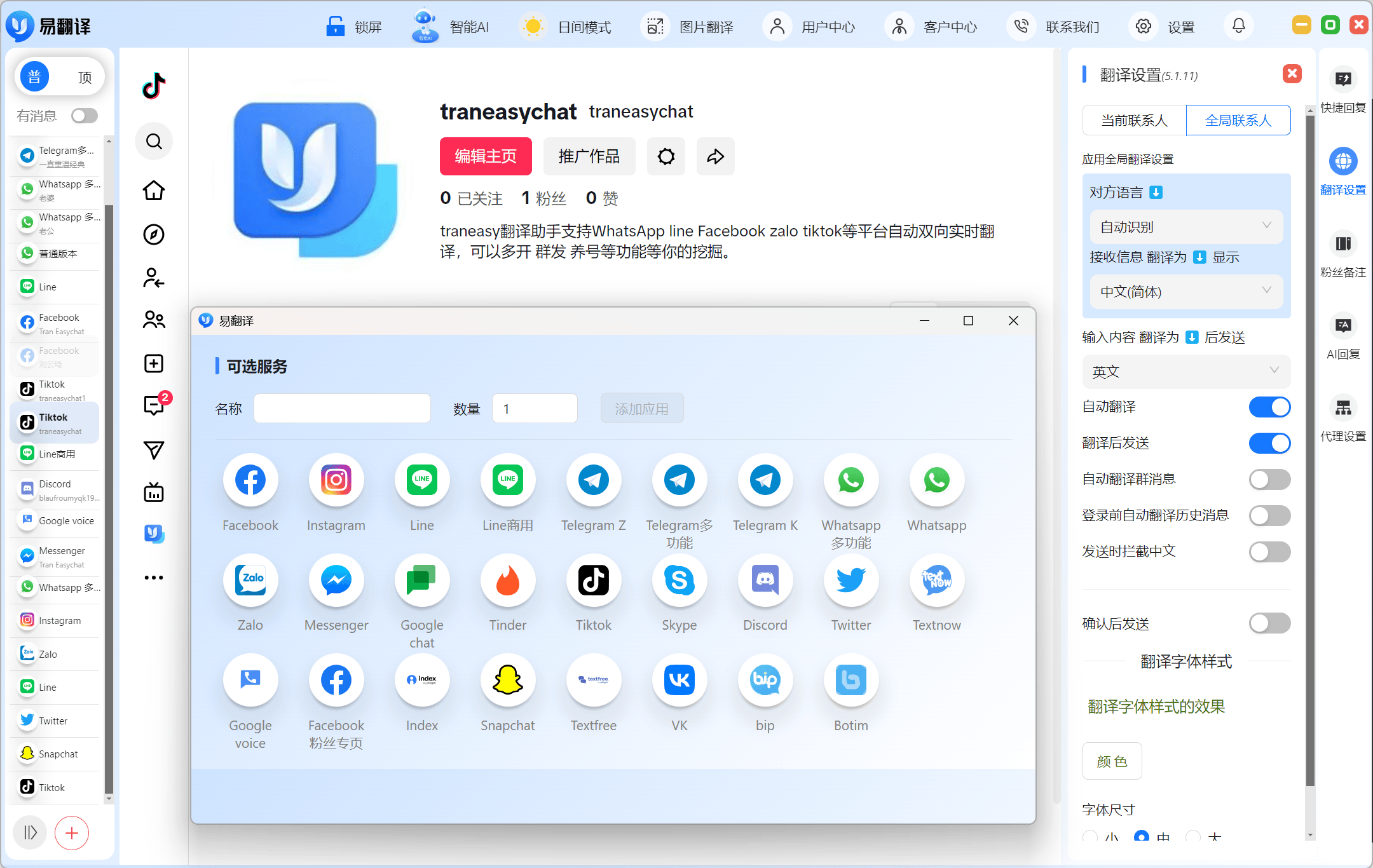Click the 添加应用 button
The width and height of the screenshot is (1373, 868).
[642, 409]
